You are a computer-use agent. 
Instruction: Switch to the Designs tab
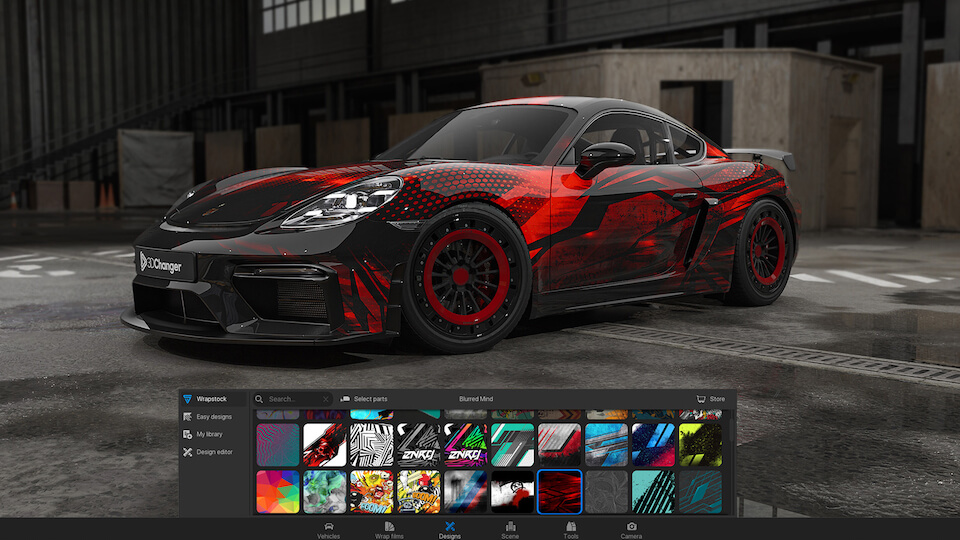(450, 529)
